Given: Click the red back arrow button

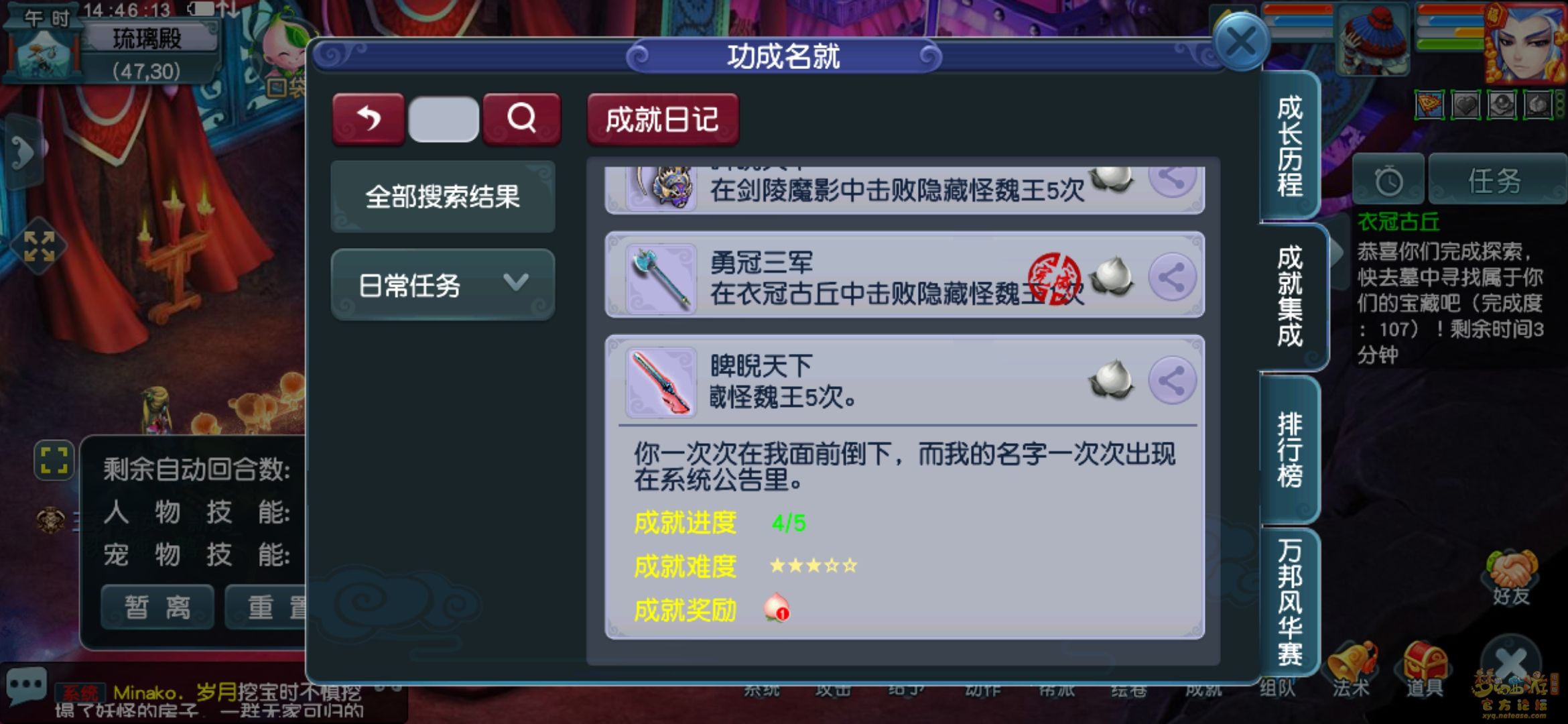Looking at the screenshot, I should (x=369, y=119).
